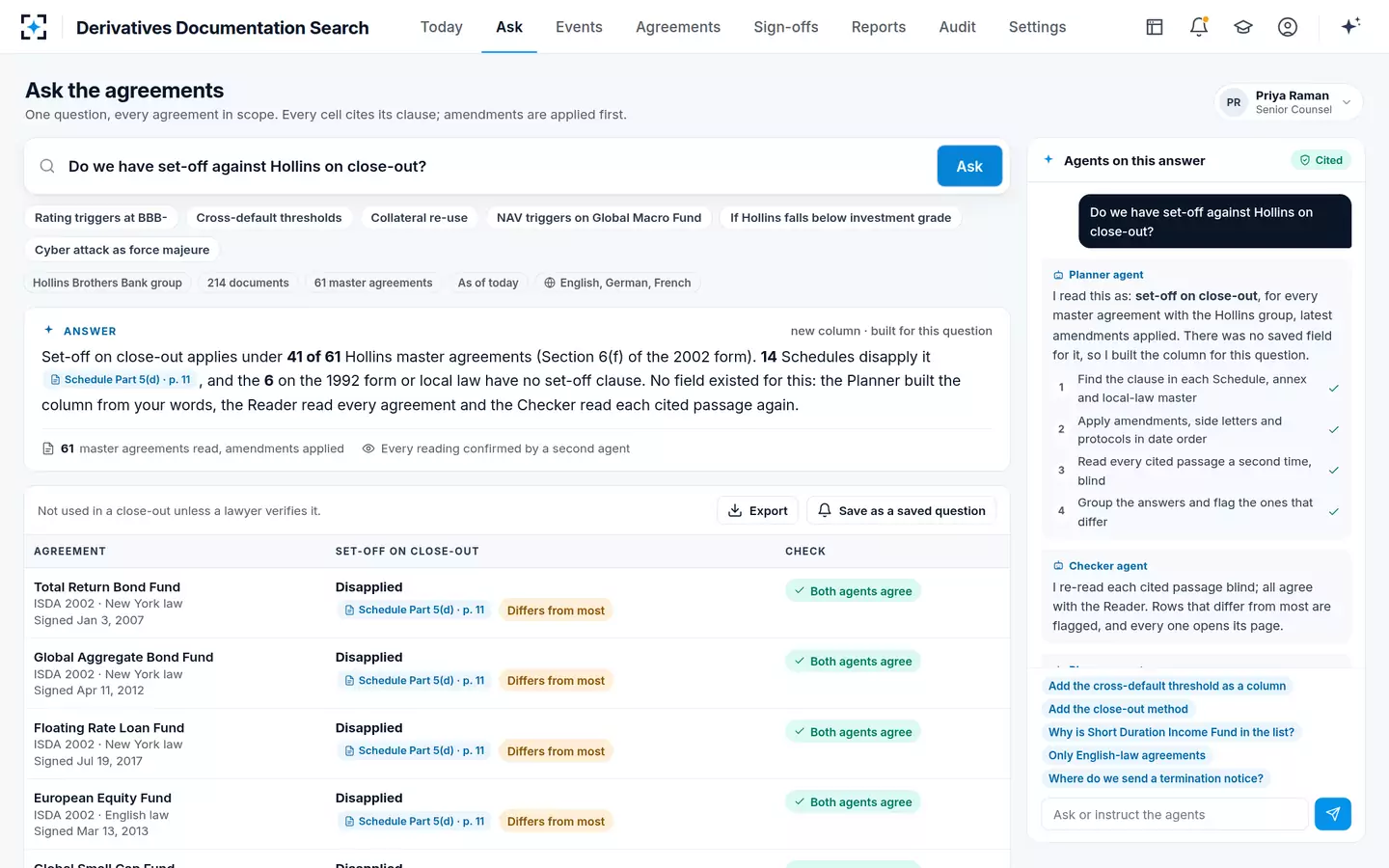
Task: Open Global Aggregate Bond Fund Schedule citation
Action: [x=415, y=680]
